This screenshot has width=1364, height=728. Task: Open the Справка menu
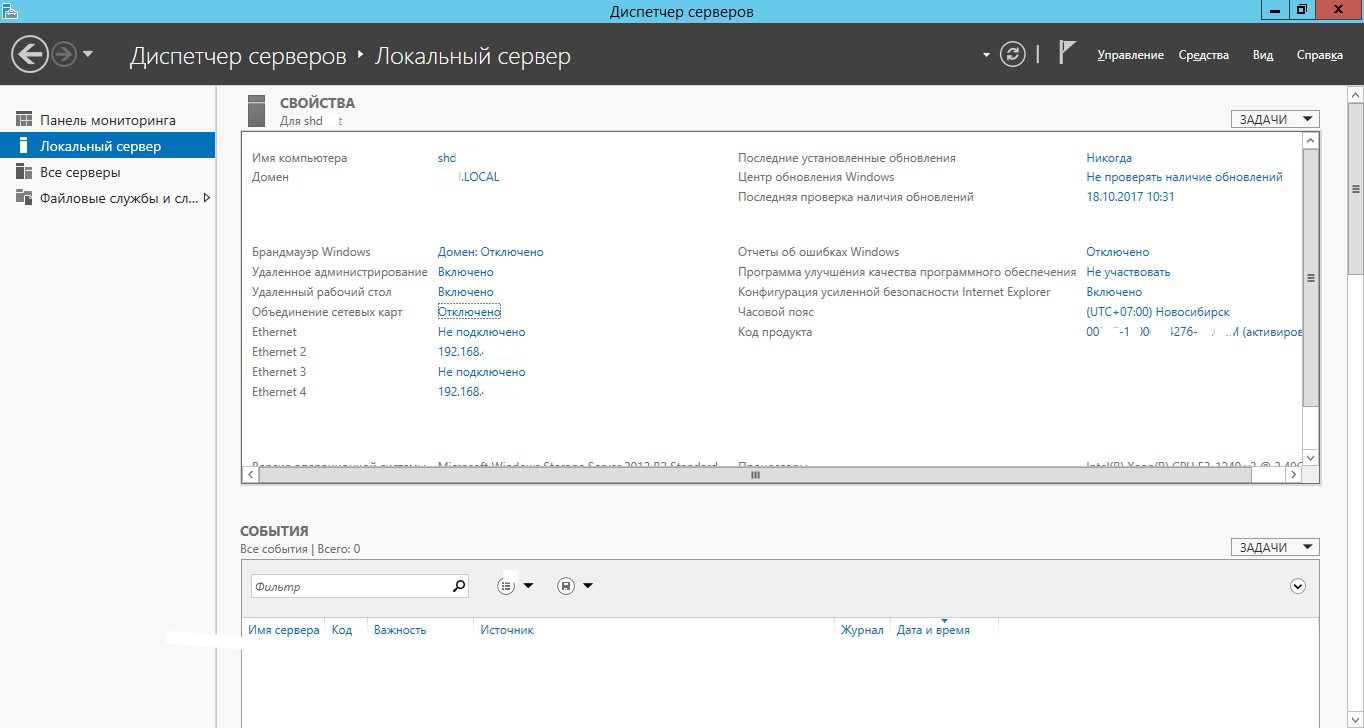tap(1319, 55)
